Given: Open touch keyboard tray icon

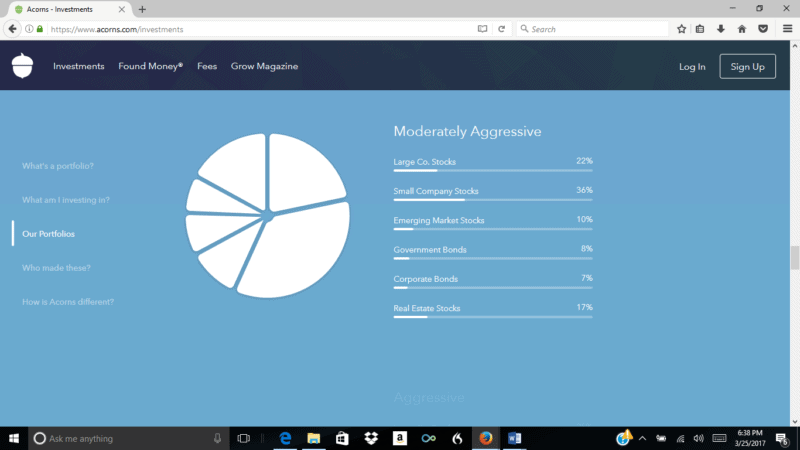Looking at the screenshot, I should tap(719, 438).
